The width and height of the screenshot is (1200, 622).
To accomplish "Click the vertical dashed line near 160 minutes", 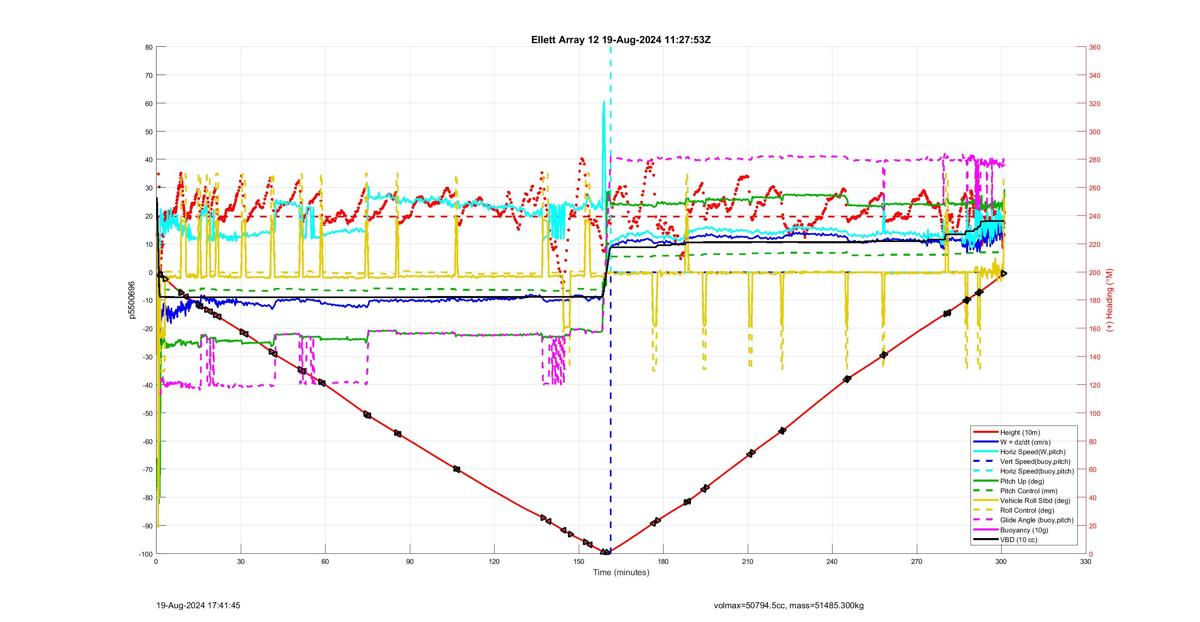I will pos(610,300).
